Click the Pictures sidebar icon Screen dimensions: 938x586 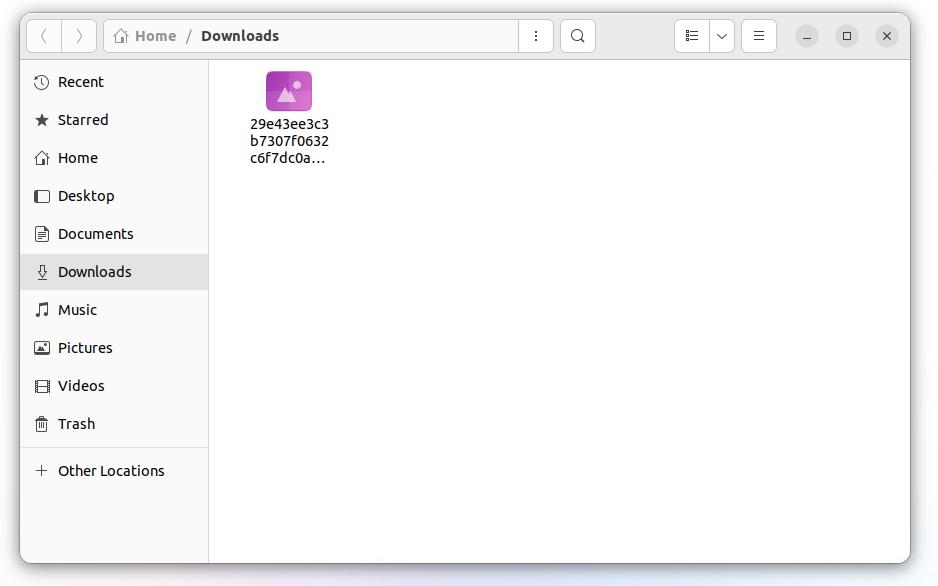coord(42,348)
